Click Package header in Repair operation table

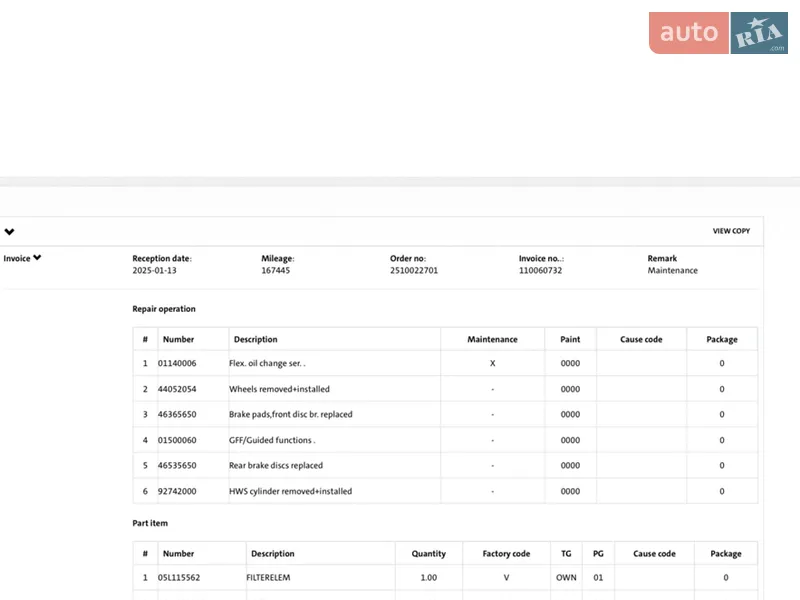point(722,339)
